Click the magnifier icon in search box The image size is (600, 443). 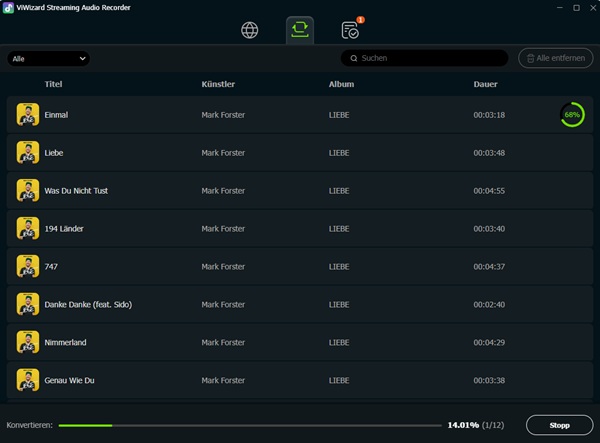[354, 58]
